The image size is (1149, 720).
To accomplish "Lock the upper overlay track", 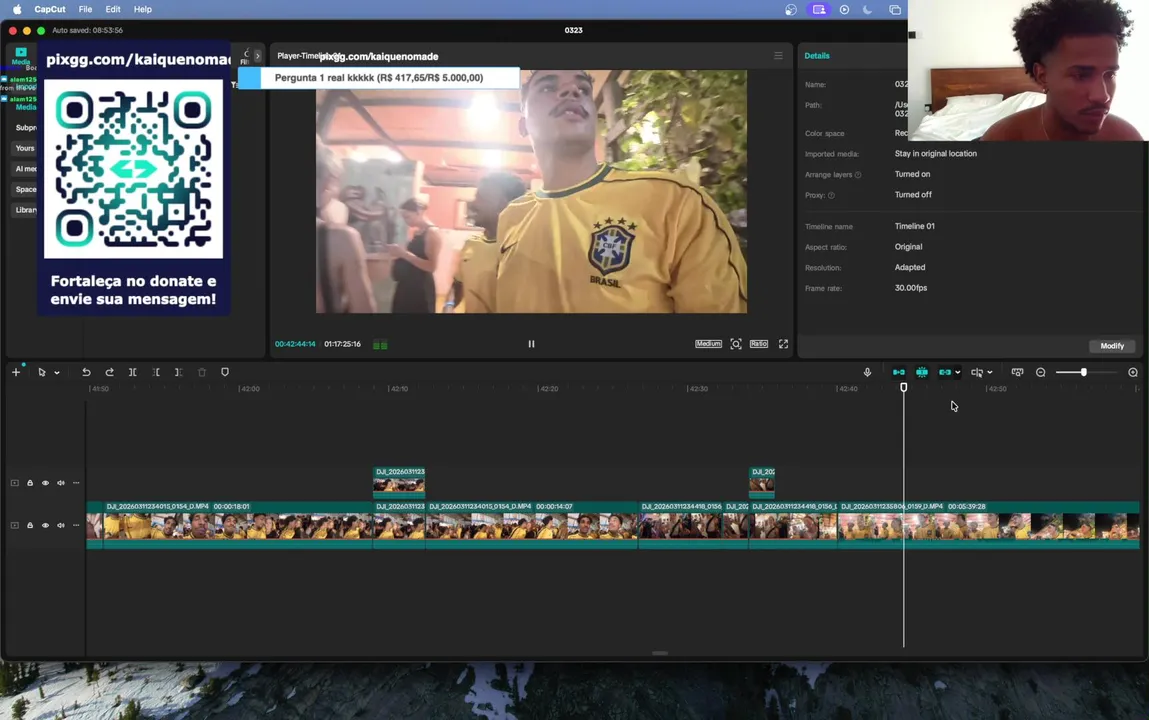I will tap(30, 483).
